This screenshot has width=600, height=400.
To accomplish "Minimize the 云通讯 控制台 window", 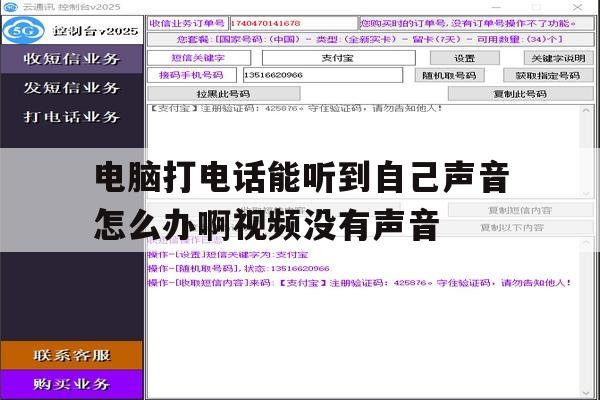I will [x=496, y=7].
